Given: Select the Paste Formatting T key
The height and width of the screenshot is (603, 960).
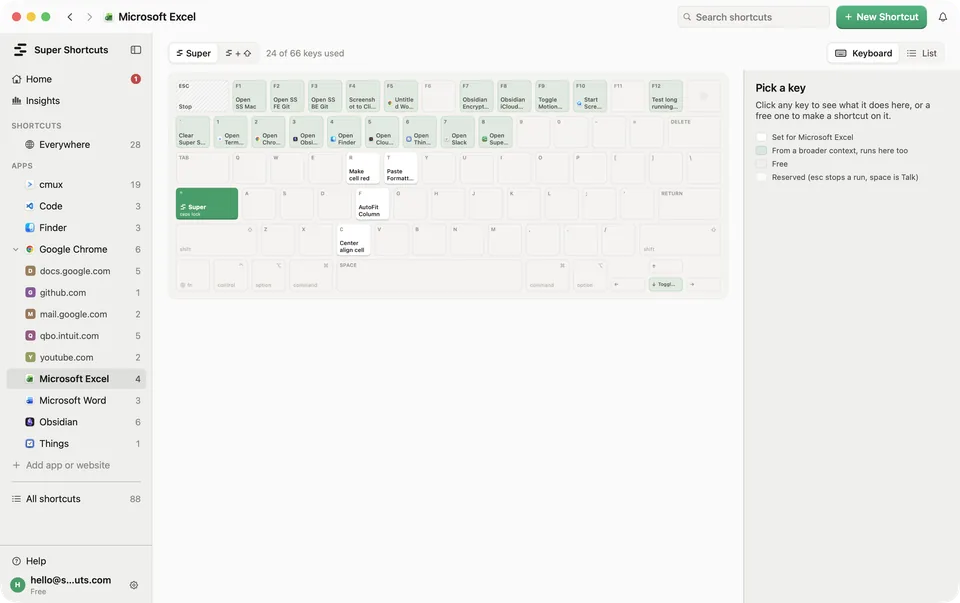Looking at the screenshot, I should click(400, 168).
